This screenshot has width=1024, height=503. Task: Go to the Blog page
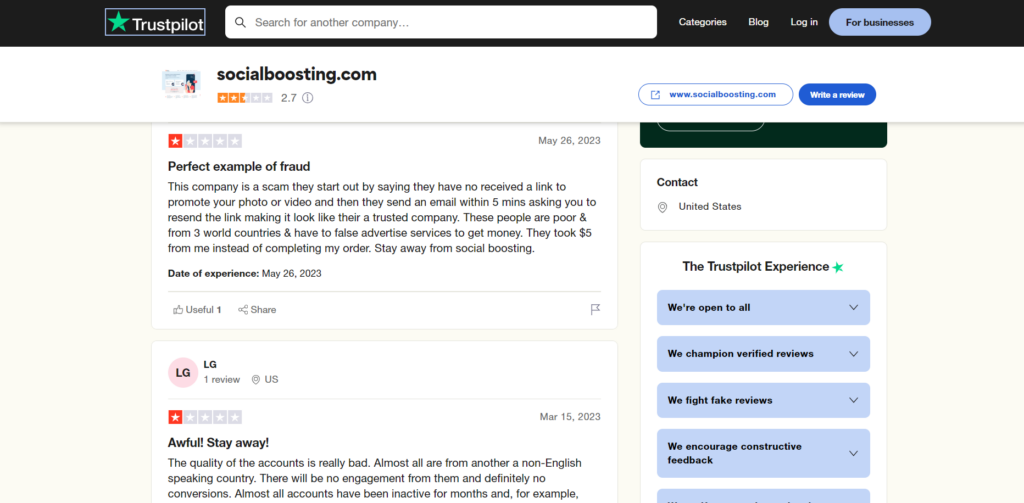click(x=758, y=22)
